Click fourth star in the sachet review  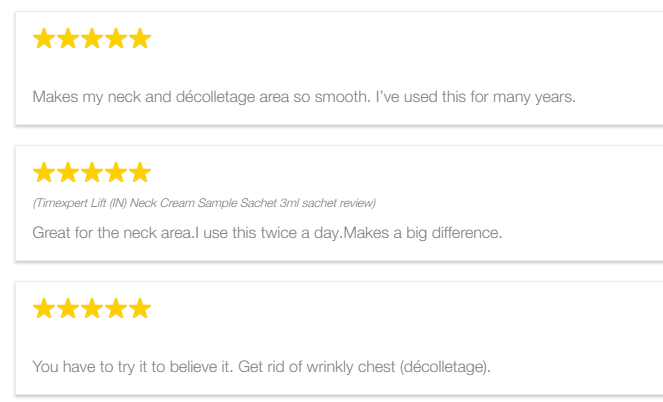116,172
